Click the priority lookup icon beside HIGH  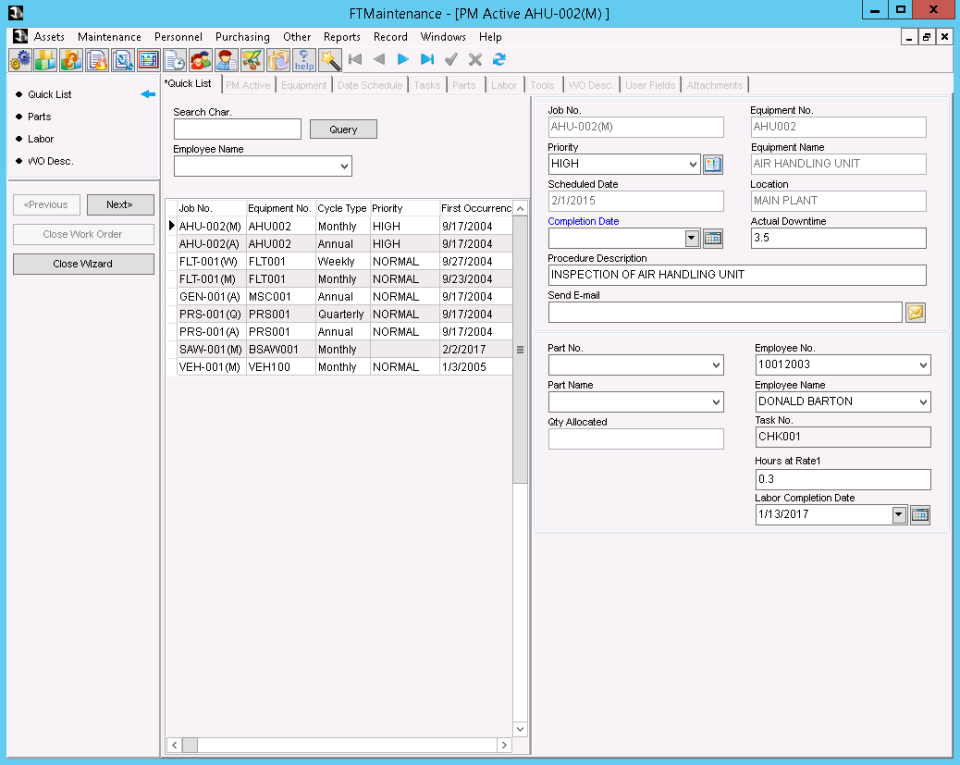[x=713, y=164]
